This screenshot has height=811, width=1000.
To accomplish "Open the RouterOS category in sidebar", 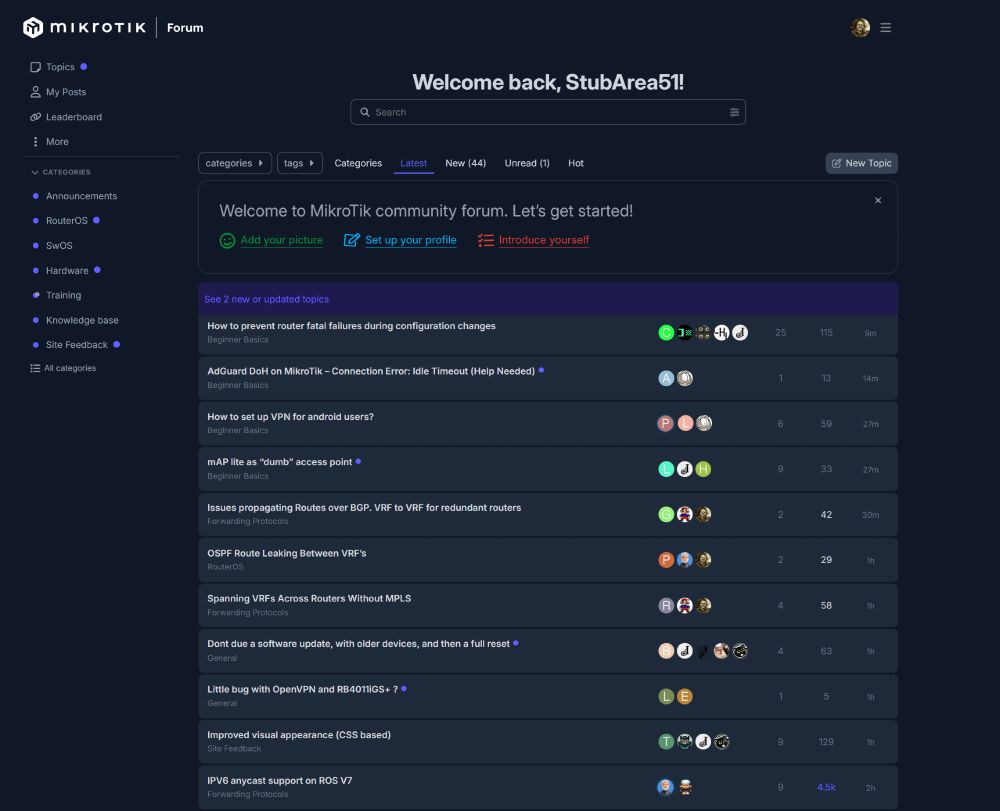I will pos(66,221).
